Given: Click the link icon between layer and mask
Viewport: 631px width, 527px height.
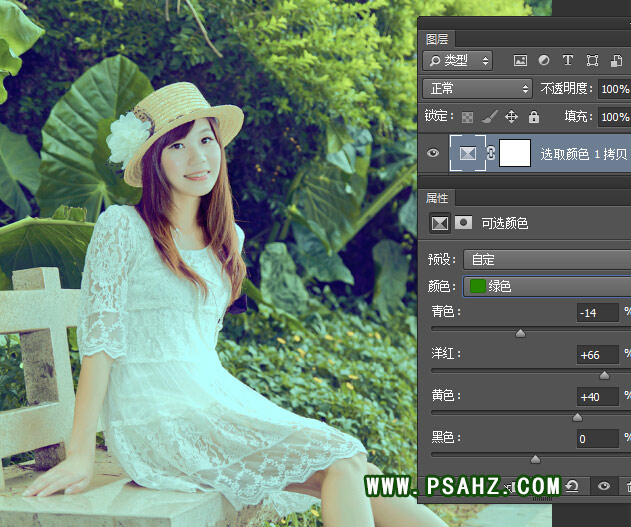Looking at the screenshot, I should tap(491, 153).
